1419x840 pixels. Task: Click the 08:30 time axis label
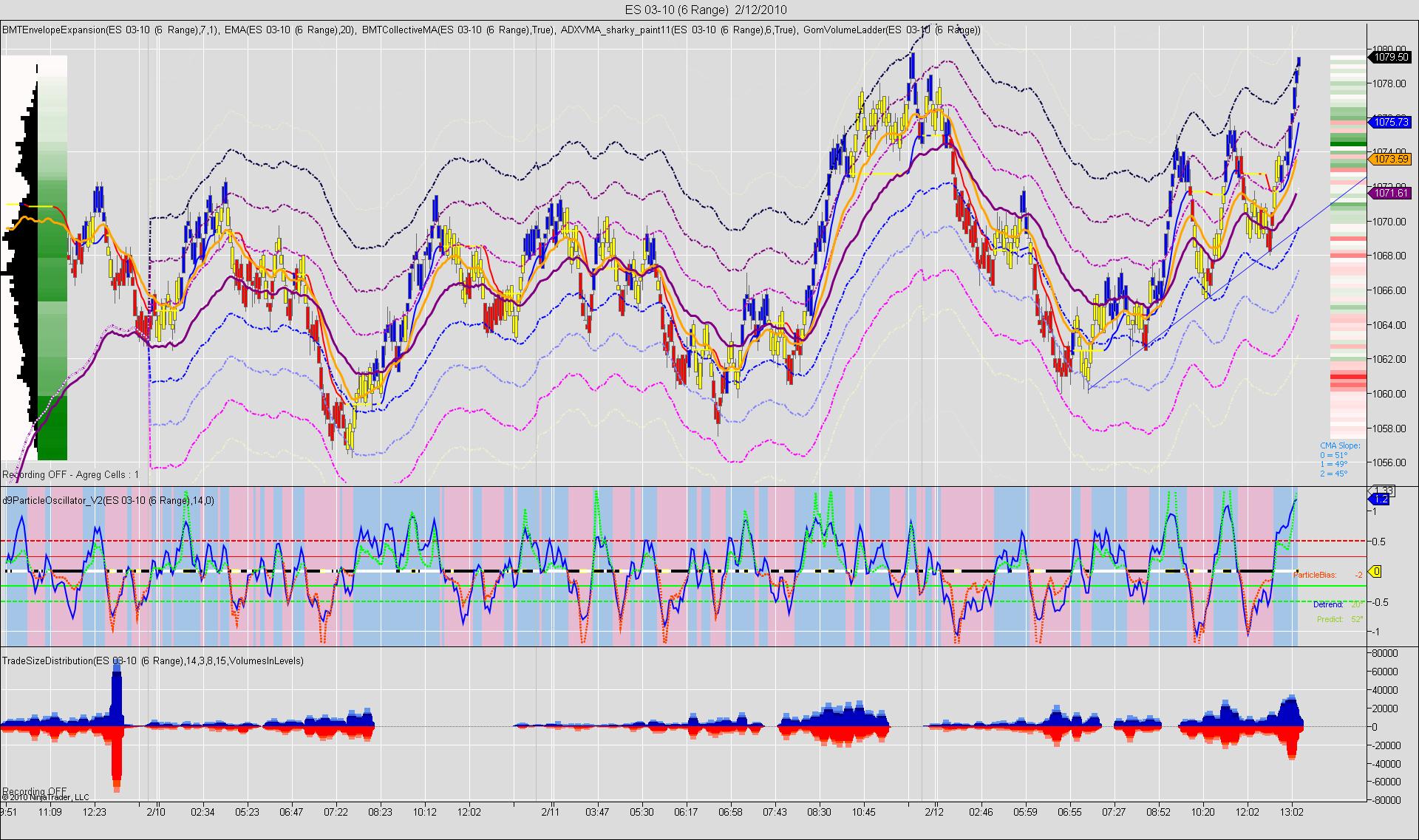[x=819, y=811]
